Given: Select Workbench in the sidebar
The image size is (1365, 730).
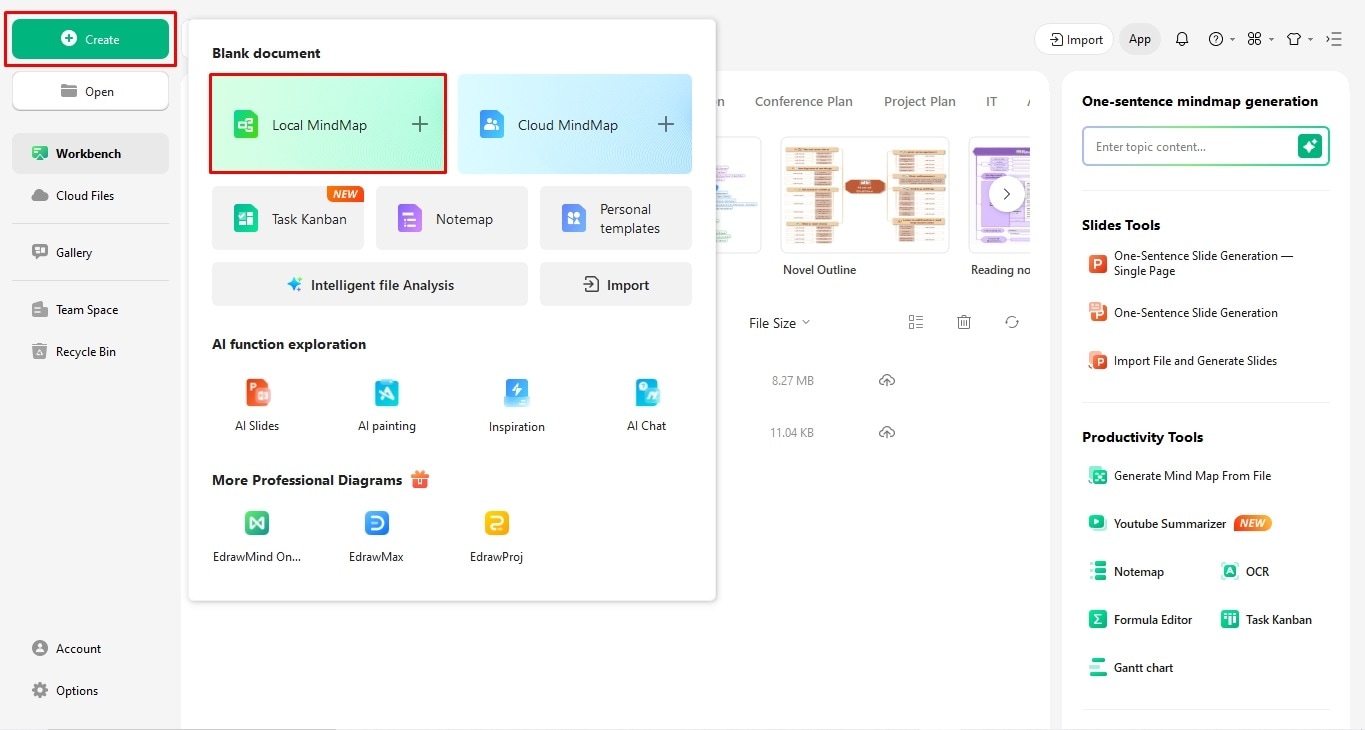Looking at the screenshot, I should [90, 153].
